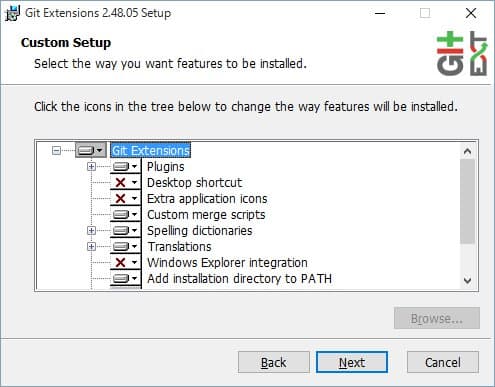Viewport: 495px width, 387px height.
Task: Select Add installation directory to PATH label
Action: (239, 279)
